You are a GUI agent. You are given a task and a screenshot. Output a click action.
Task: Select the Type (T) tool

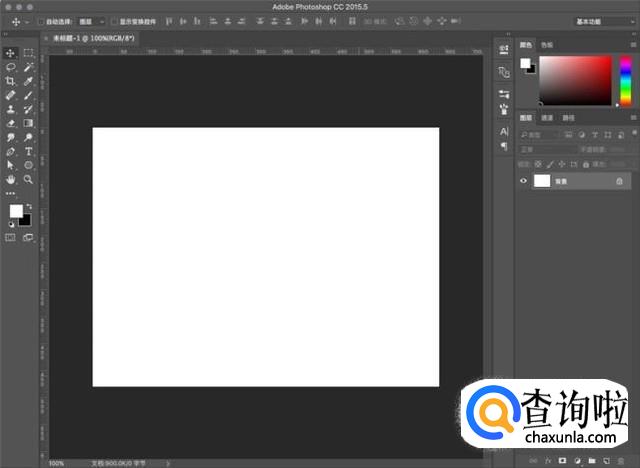click(28, 151)
